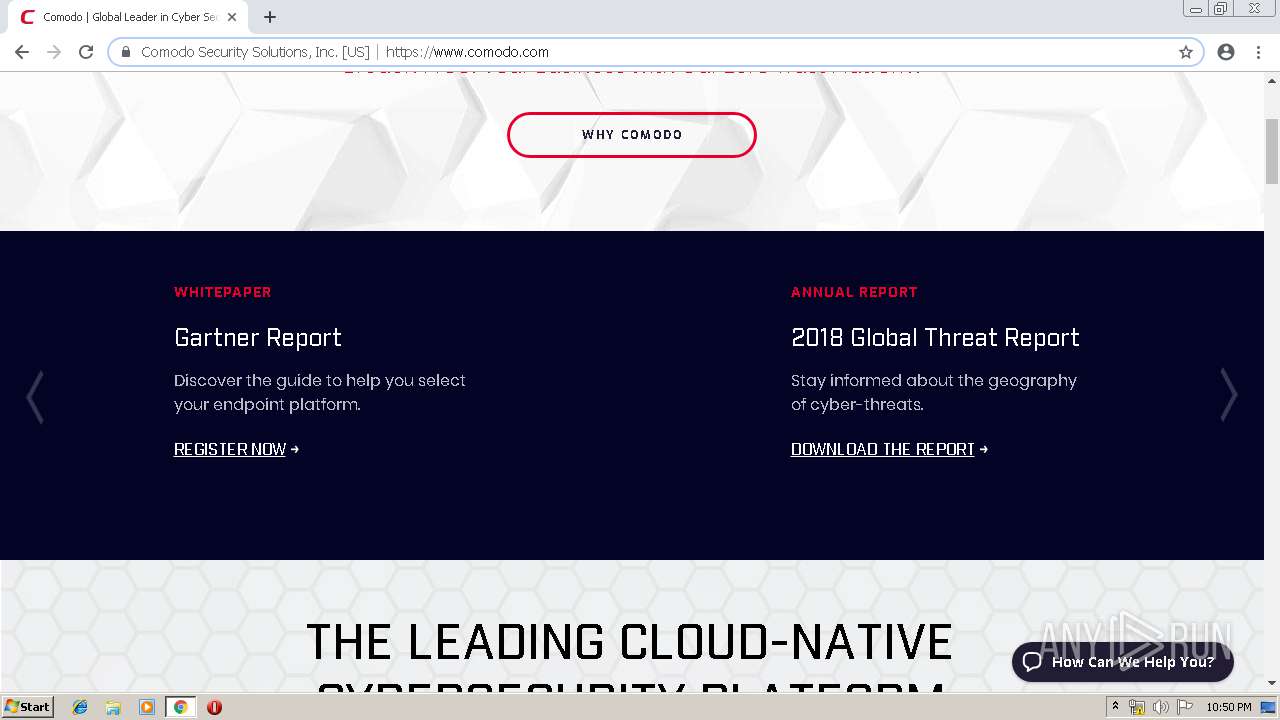Click the page vertical scrollbar thumb
1280x720 pixels.
pyautogui.click(x=1272, y=150)
